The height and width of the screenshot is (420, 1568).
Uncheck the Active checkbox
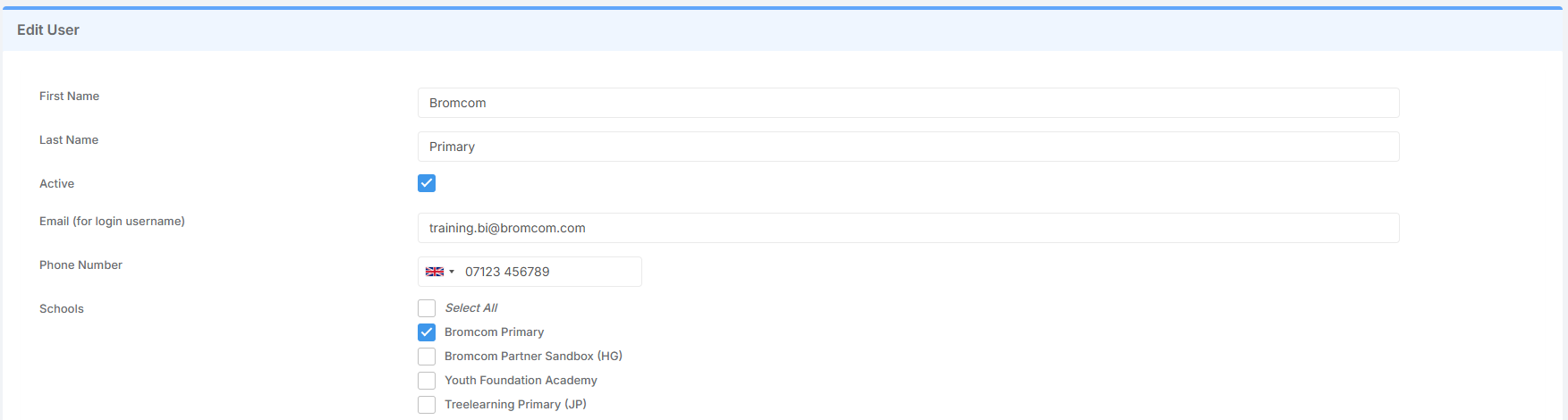[427, 183]
